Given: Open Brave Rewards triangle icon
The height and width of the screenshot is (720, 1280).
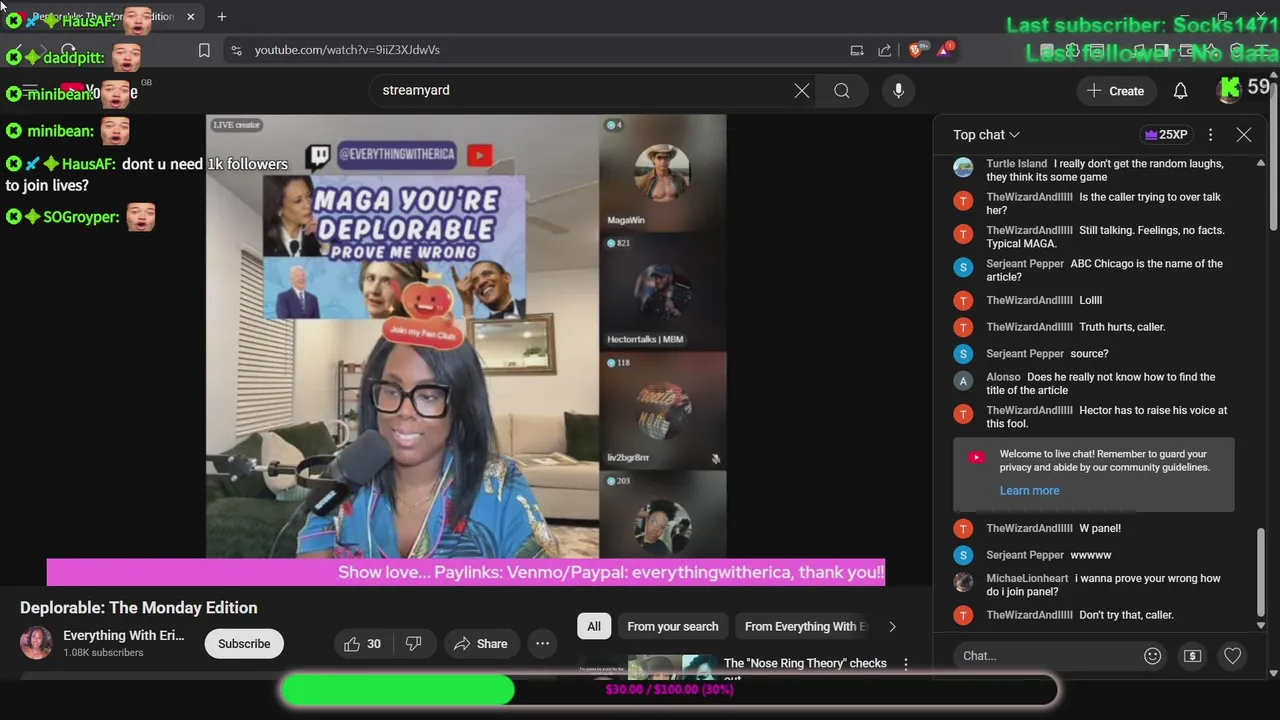Looking at the screenshot, I should (x=944, y=50).
